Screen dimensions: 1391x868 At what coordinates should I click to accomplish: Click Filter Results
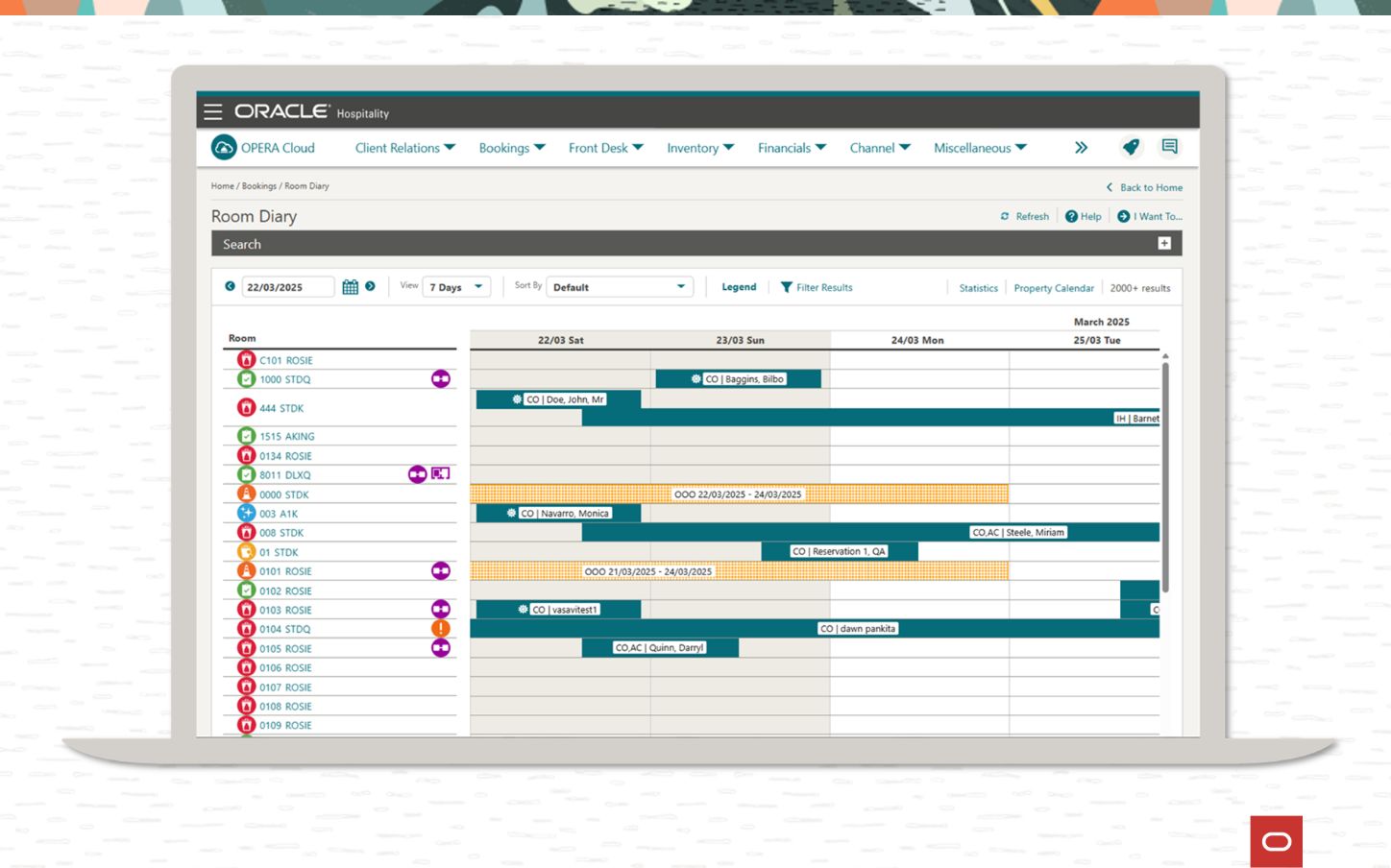(x=817, y=287)
